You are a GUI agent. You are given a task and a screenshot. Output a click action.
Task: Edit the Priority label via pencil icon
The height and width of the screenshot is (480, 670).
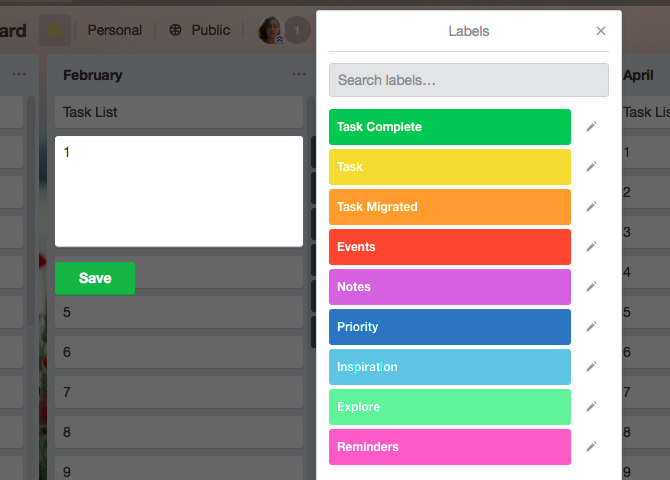[x=591, y=327]
